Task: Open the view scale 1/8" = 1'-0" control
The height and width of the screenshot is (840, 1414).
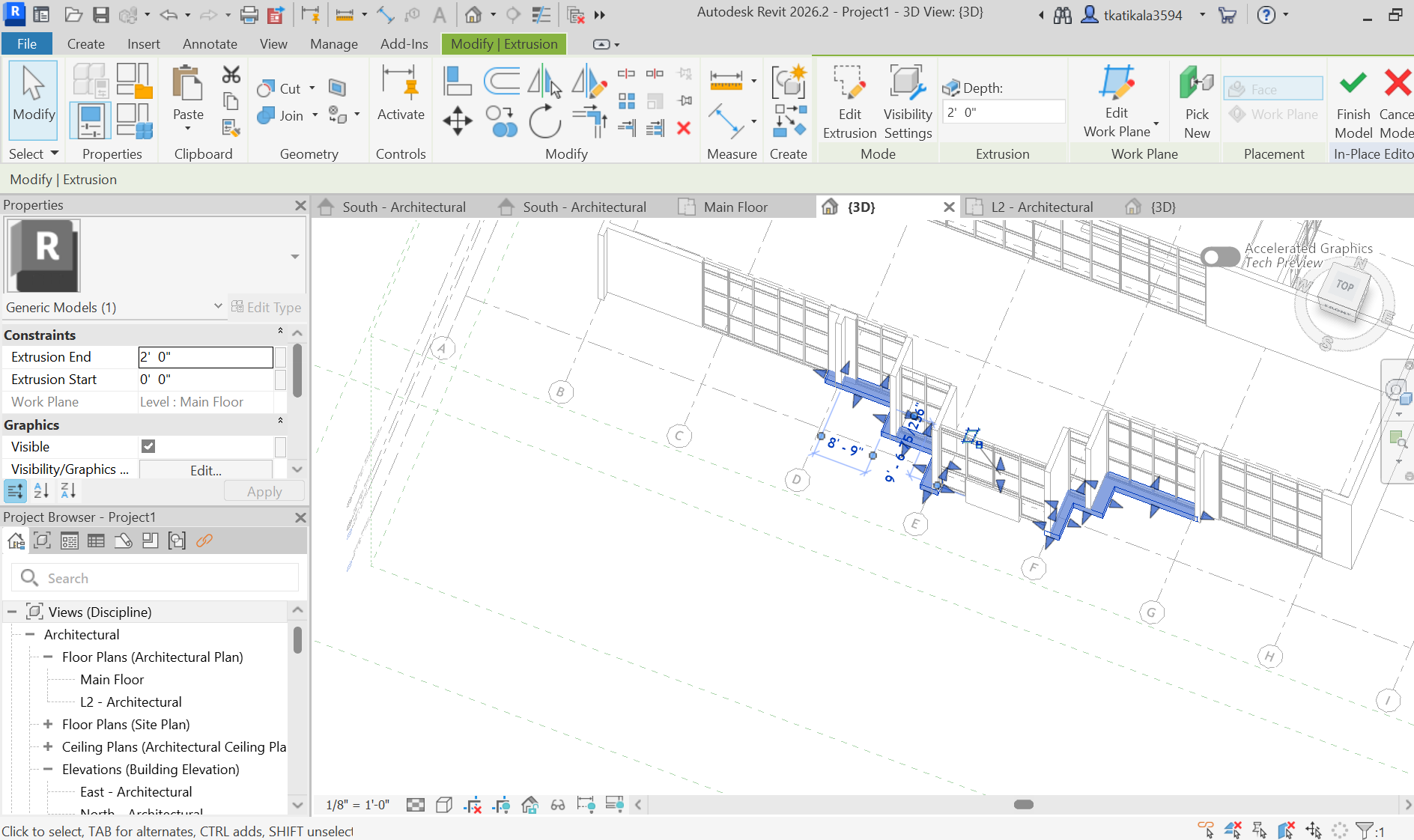Action: [358, 806]
